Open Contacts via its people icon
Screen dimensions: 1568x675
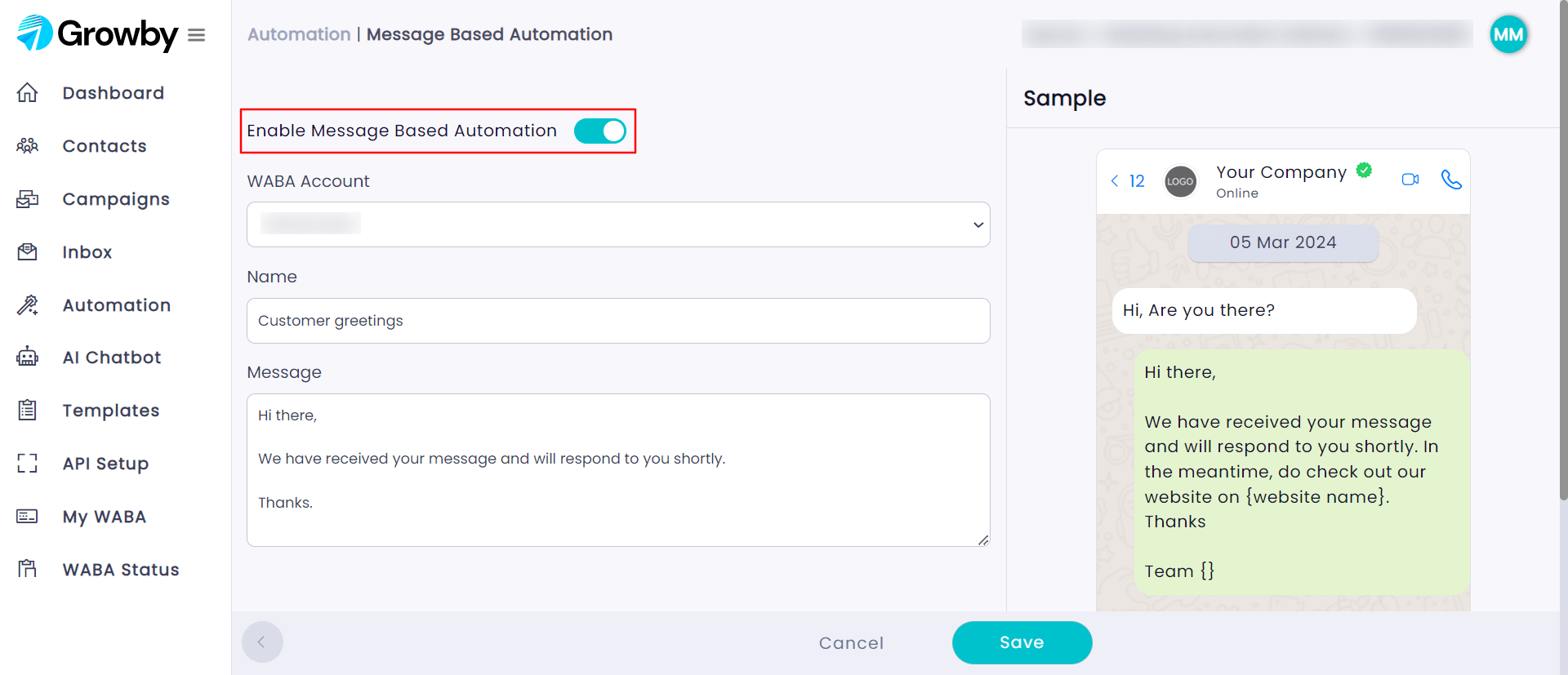[28, 146]
